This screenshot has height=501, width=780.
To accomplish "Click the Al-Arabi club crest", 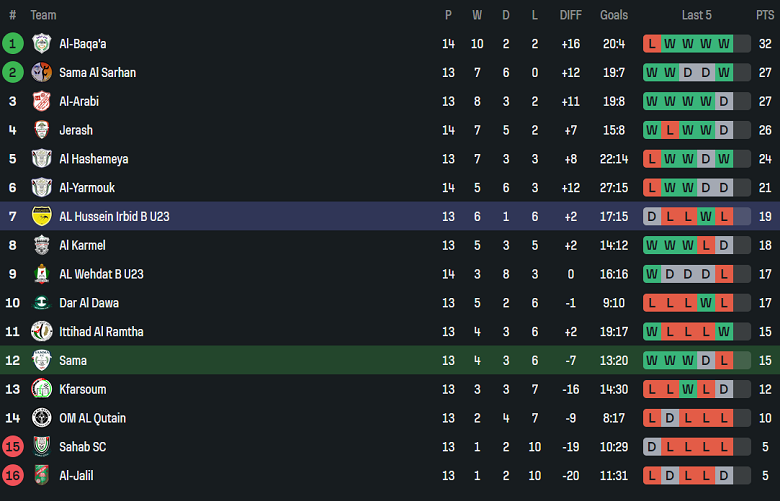I will click(41, 101).
